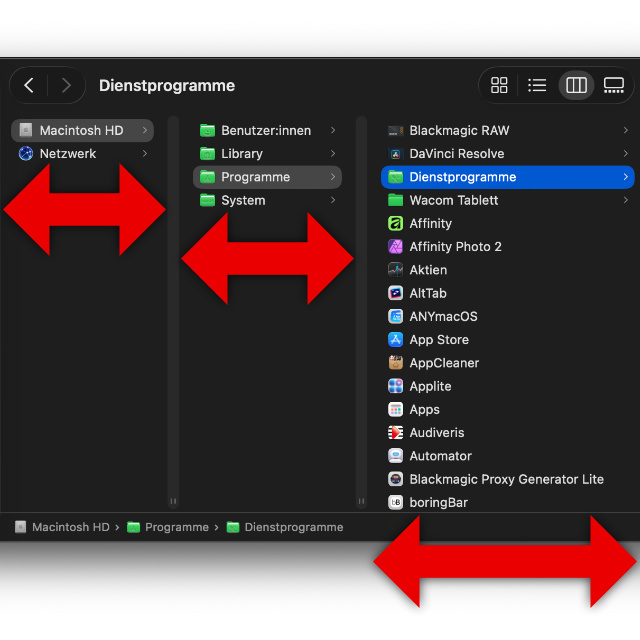
Task: Click the Netzwerk globe icon
Action: coord(26,153)
